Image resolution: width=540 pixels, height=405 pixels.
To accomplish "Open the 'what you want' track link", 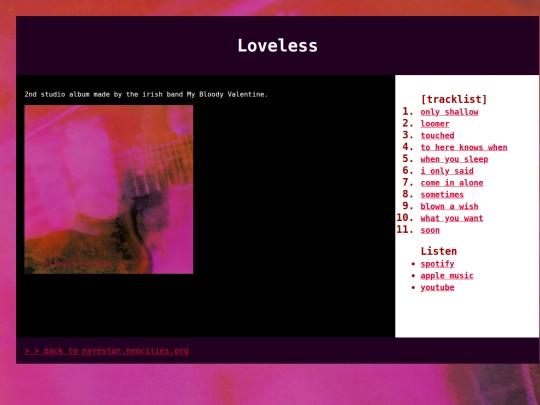I will [451, 218].
